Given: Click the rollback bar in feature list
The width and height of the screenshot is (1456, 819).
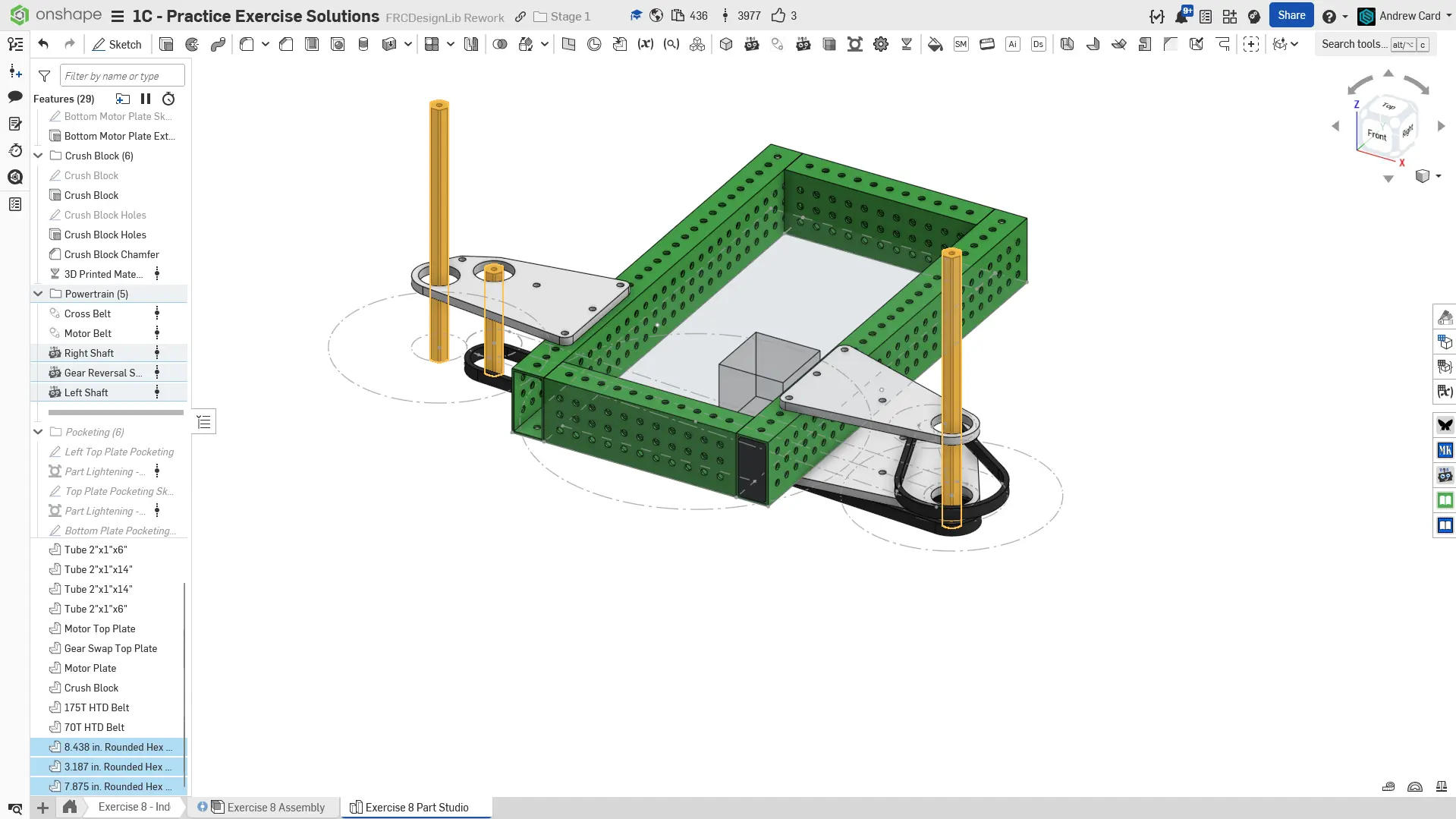Looking at the screenshot, I should click(115, 412).
